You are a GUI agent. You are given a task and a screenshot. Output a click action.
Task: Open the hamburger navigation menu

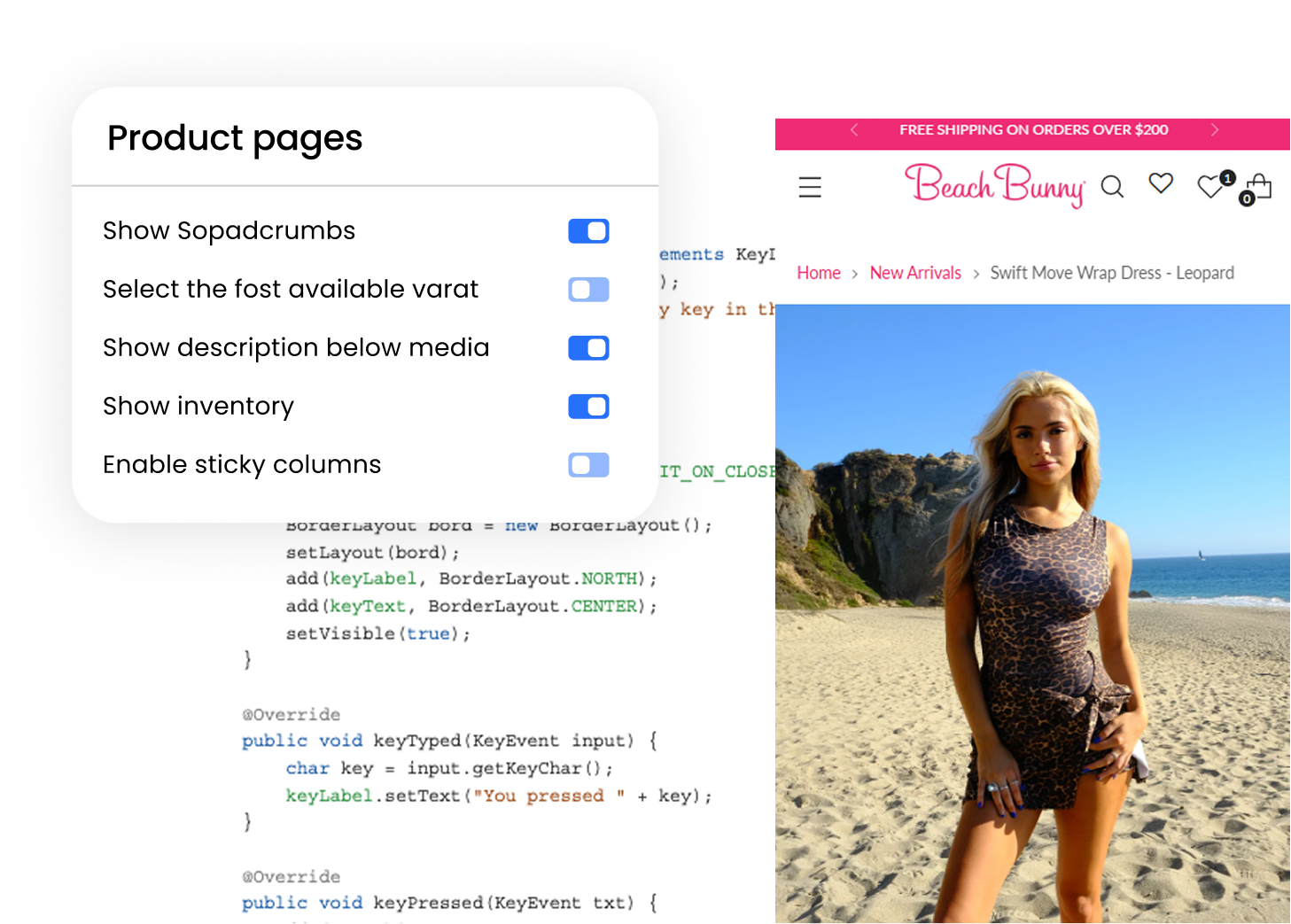810,187
